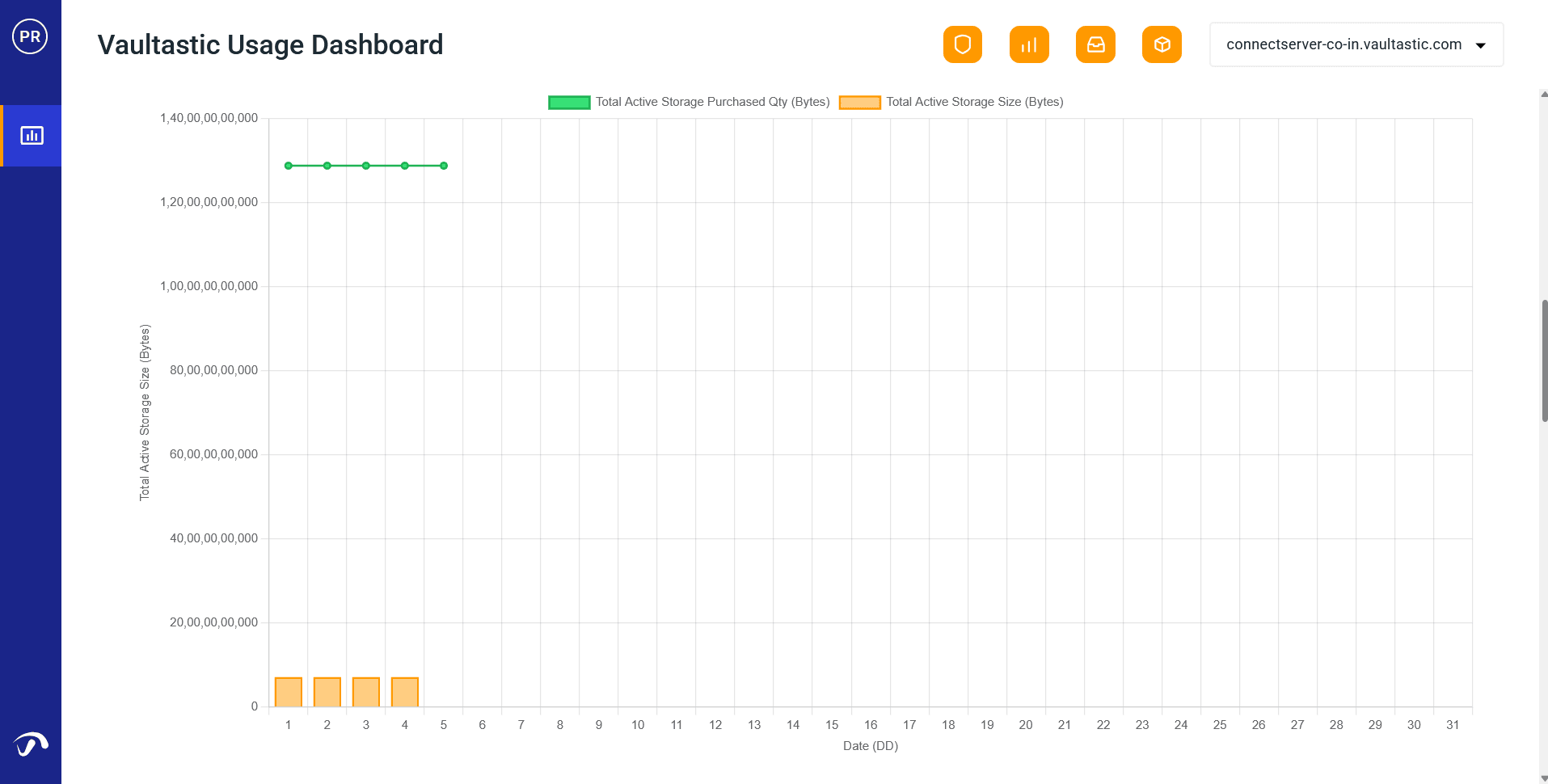Viewport: 1548px width, 784px height.
Task: Click the orange bar chart icon button
Action: click(1028, 44)
